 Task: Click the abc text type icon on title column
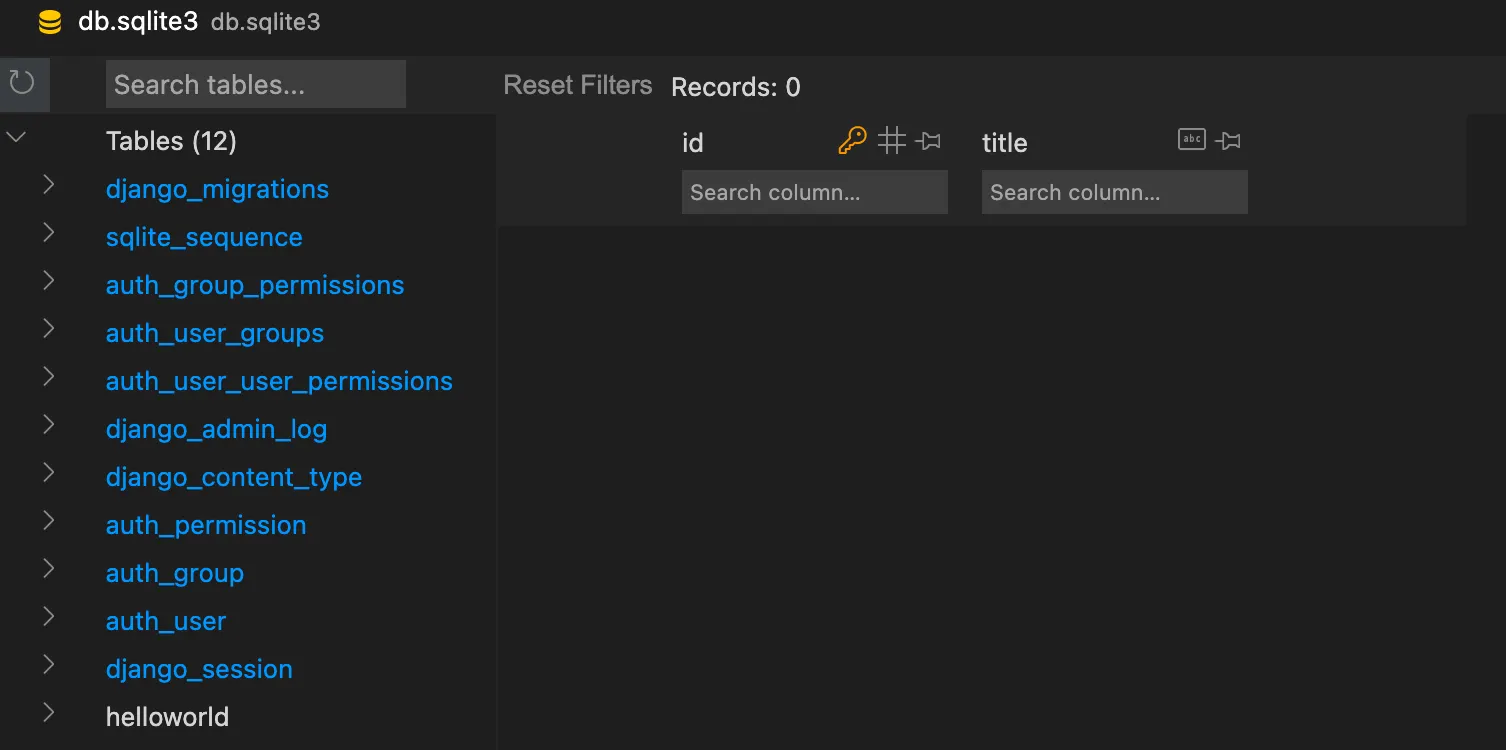pos(1192,140)
